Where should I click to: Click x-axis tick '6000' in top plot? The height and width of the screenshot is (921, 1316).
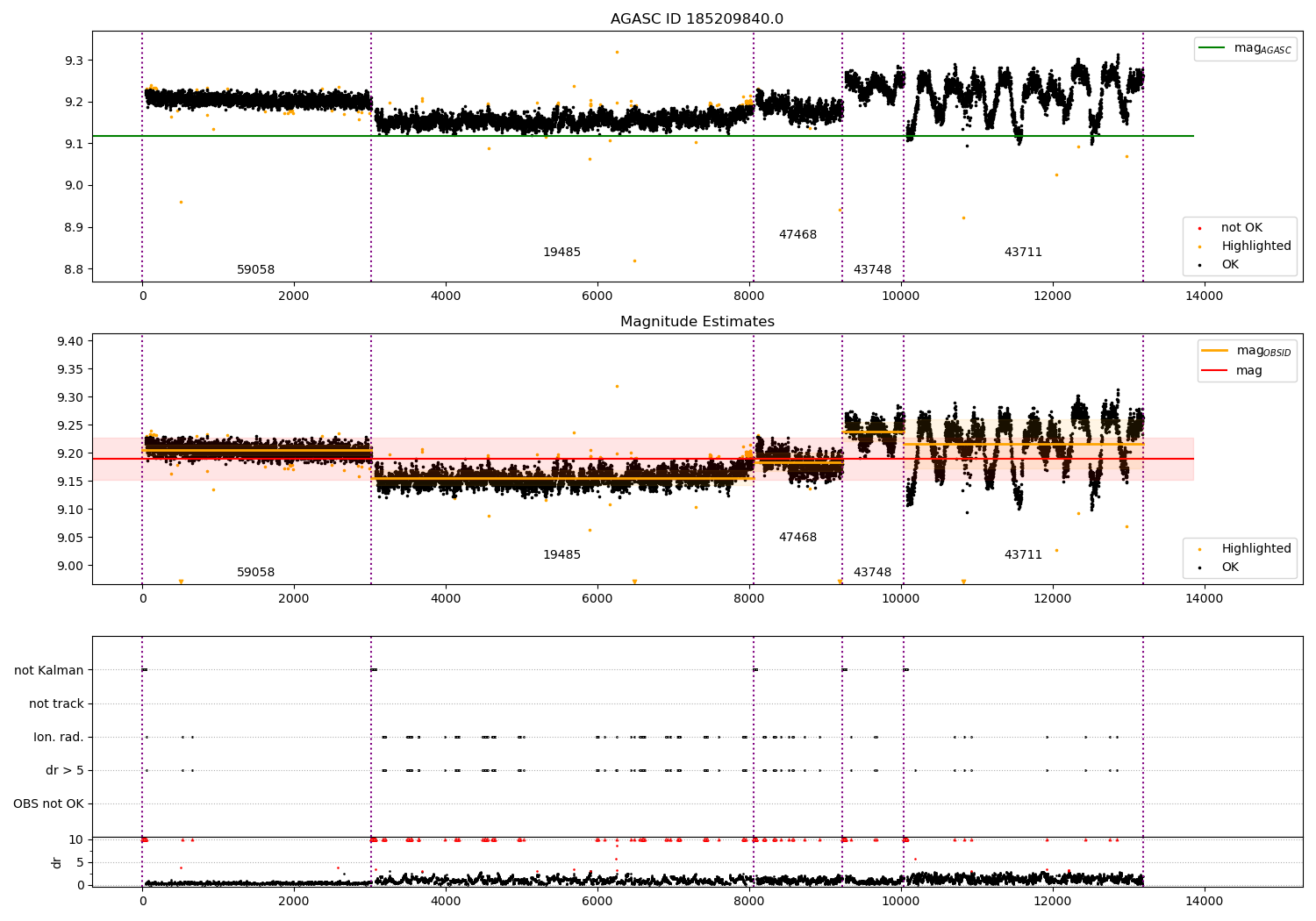597,296
